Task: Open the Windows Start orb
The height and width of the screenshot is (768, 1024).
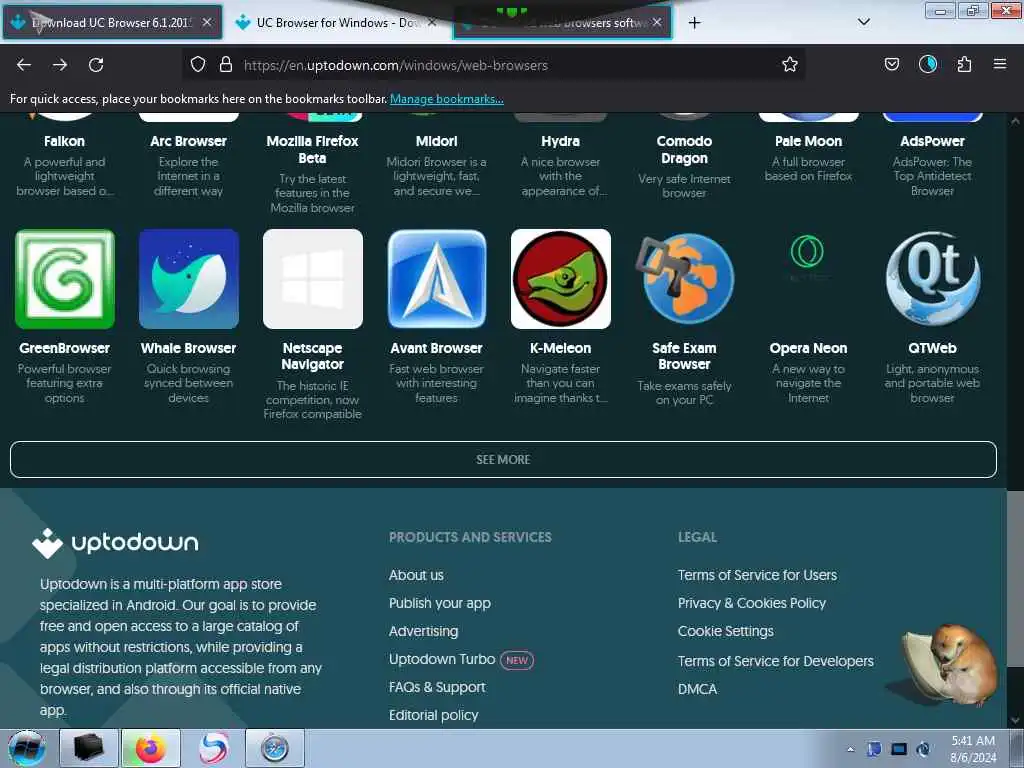Action: click(x=27, y=748)
